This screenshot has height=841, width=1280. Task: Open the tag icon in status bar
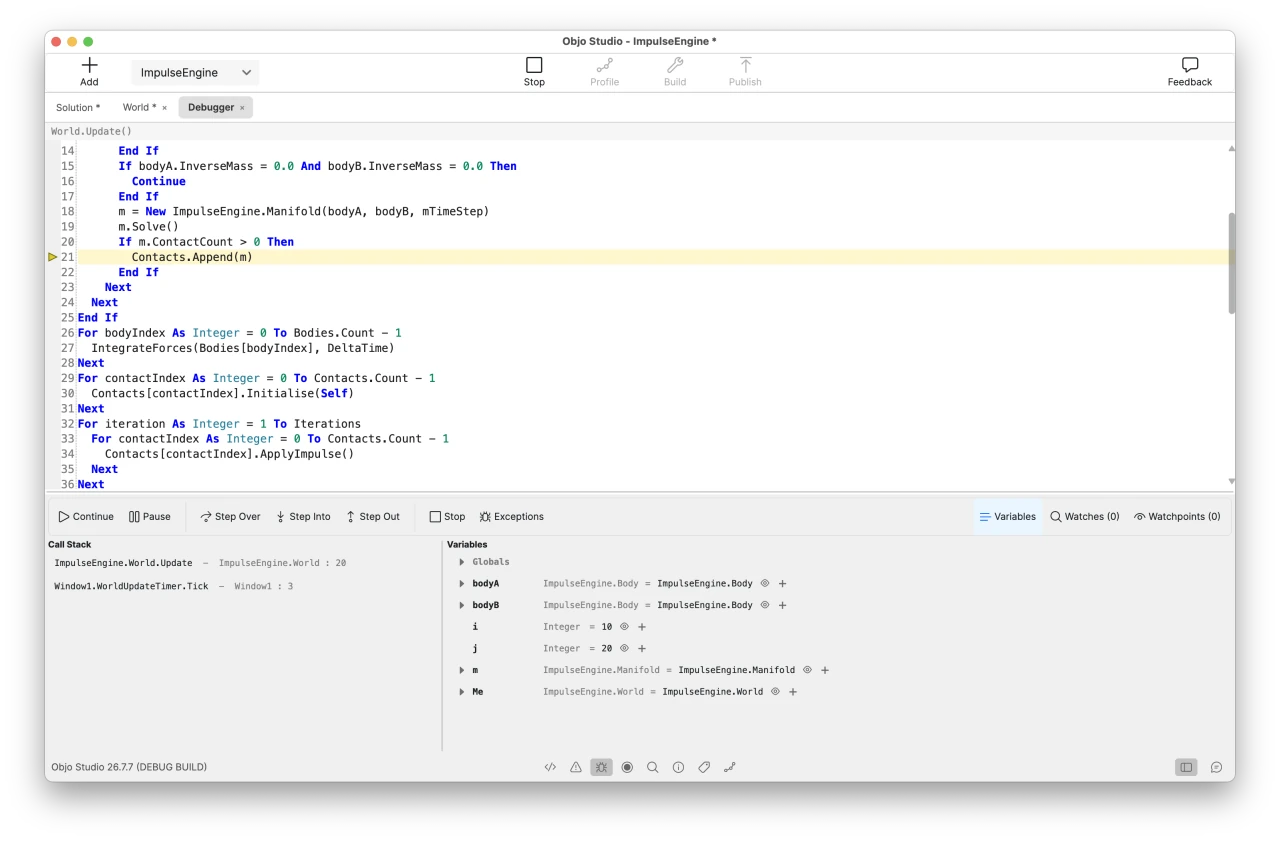click(704, 768)
